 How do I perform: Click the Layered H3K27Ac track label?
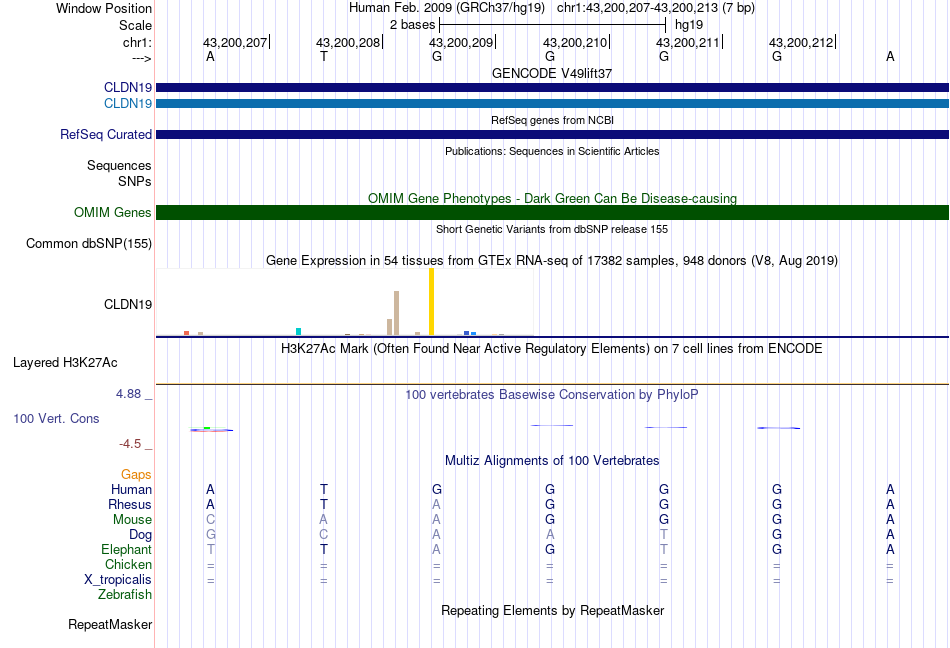[x=65, y=363]
